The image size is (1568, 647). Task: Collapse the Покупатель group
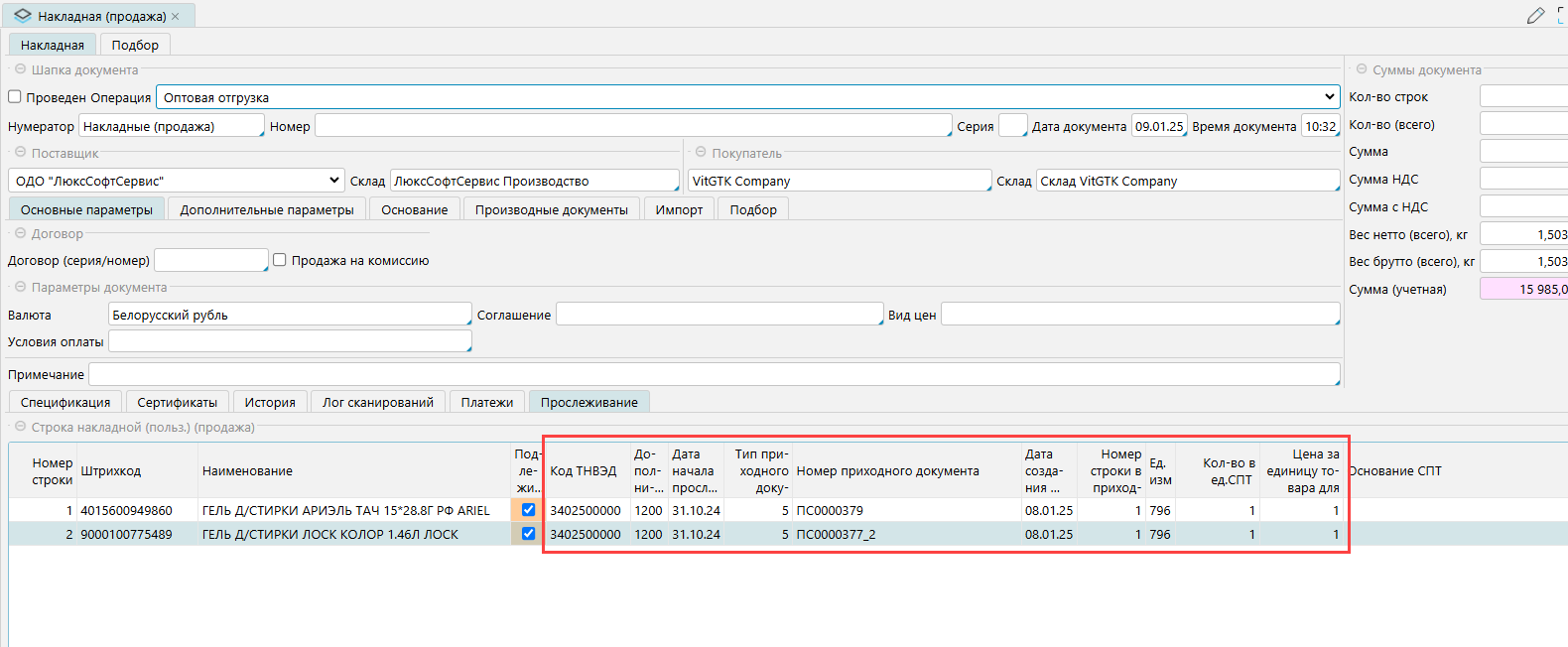pyautogui.click(x=701, y=153)
